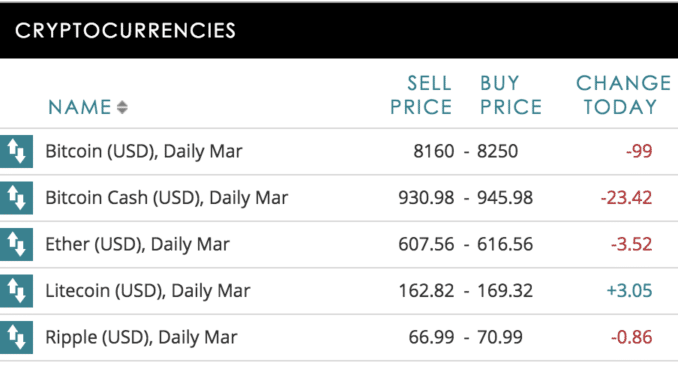
Task: Click the trade arrows icon for Litecoin
Action: [16, 291]
